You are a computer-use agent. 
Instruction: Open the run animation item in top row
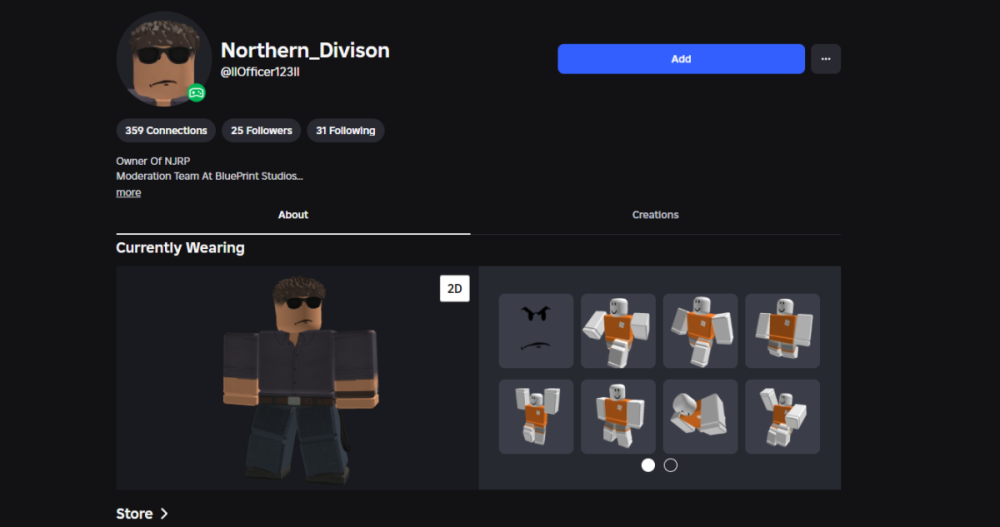[x=618, y=330]
